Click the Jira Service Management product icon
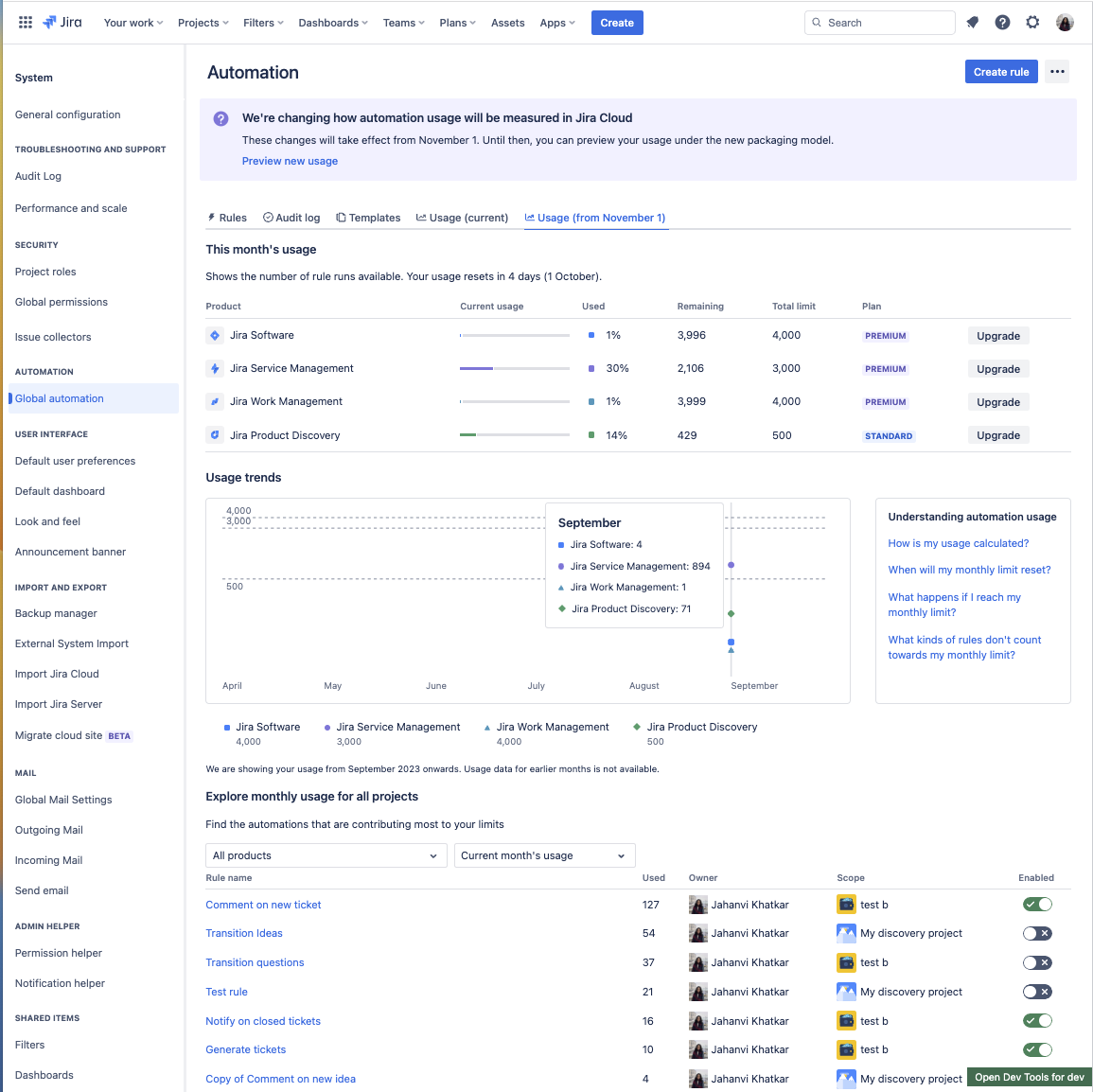The height and width of the screenshot is (1092, 1093). [215, 369]
